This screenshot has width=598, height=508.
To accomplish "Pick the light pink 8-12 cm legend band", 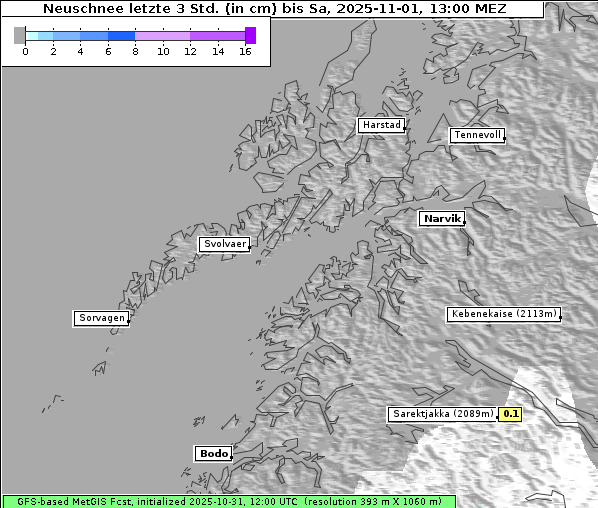I will tap(162, 36).
